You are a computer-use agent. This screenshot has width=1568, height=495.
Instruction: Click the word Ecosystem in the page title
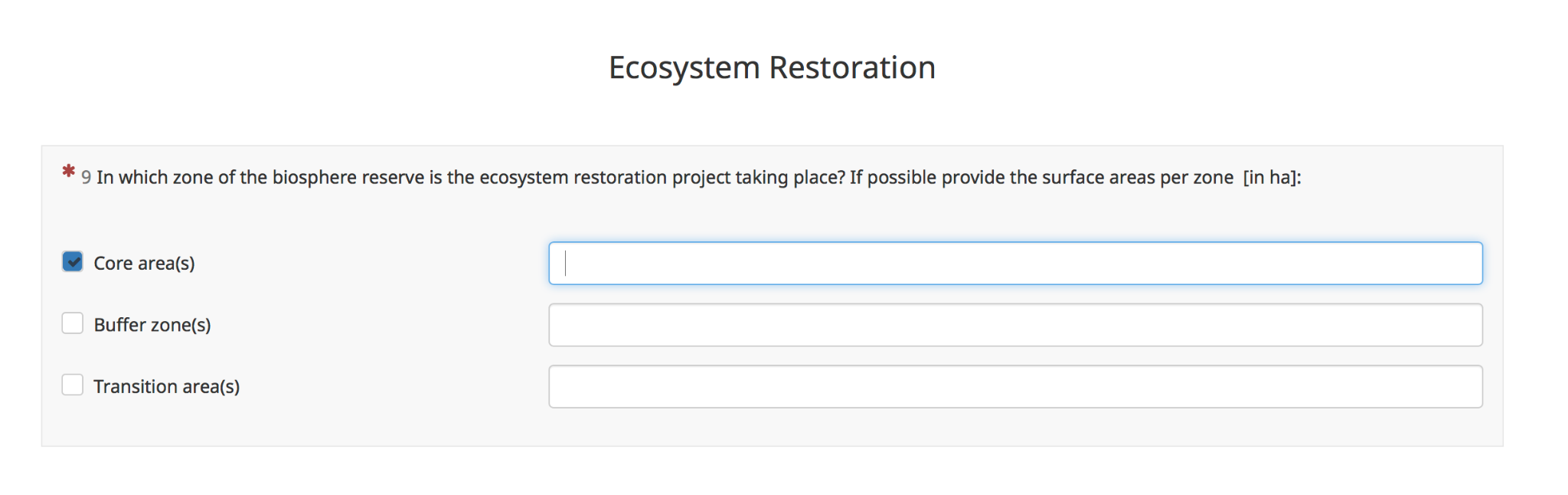click(x=684, y=67)
